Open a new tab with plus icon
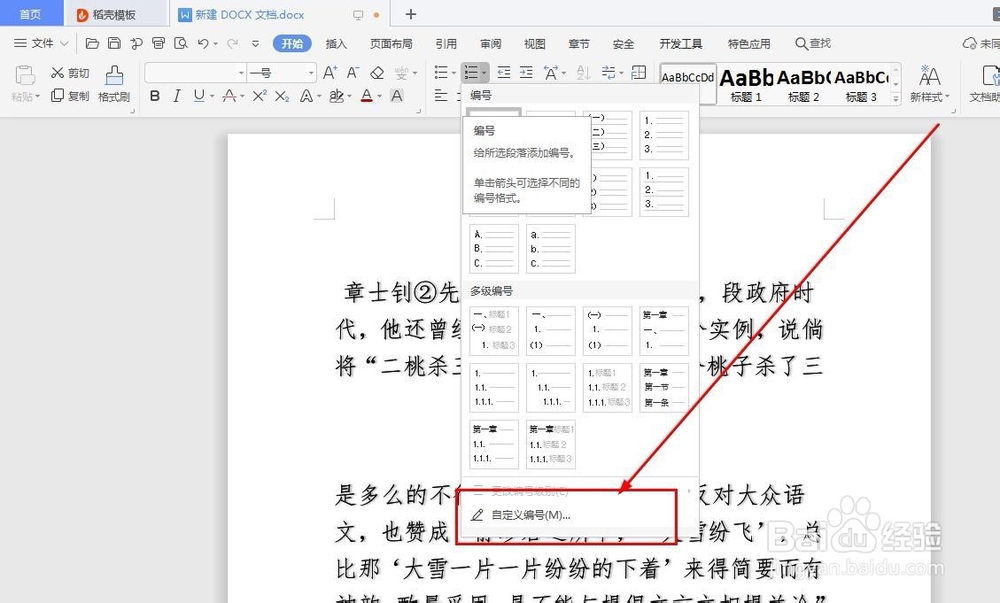 (411, 14)
